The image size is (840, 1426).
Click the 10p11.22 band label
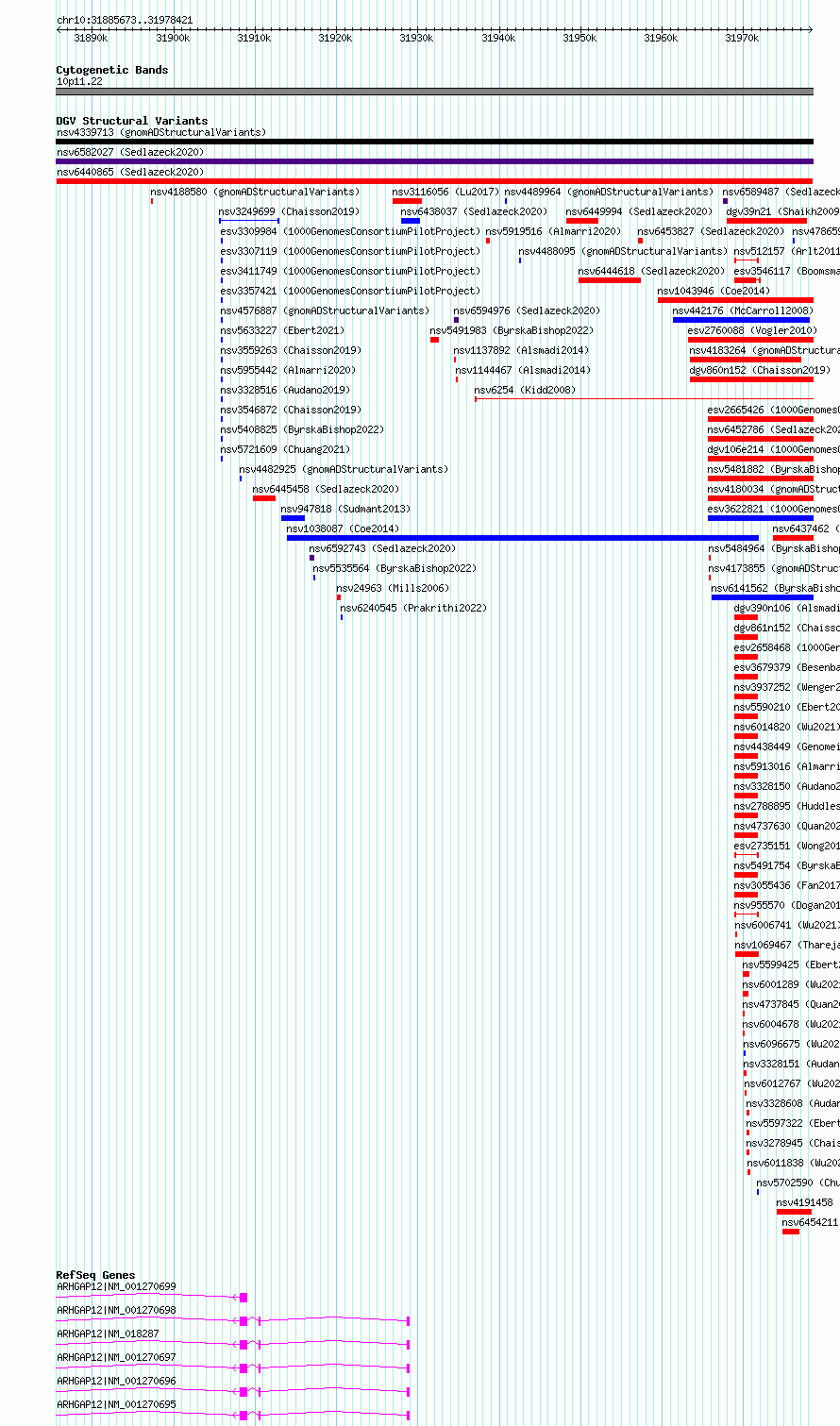(79, 82)
